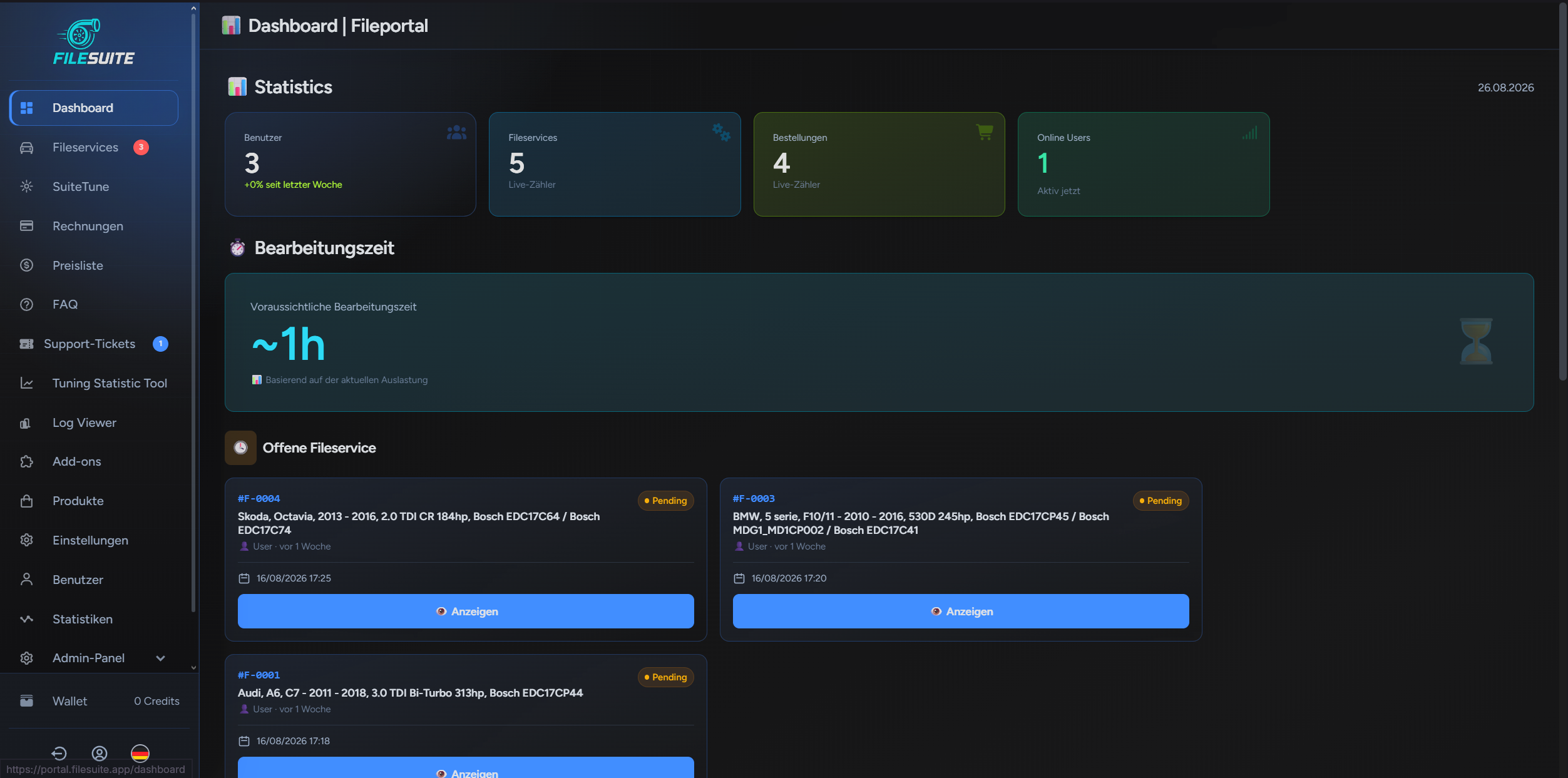Click the Tuning Statistic Tool chart icon
Screen dimensions: 1568x778
point(26,383)
